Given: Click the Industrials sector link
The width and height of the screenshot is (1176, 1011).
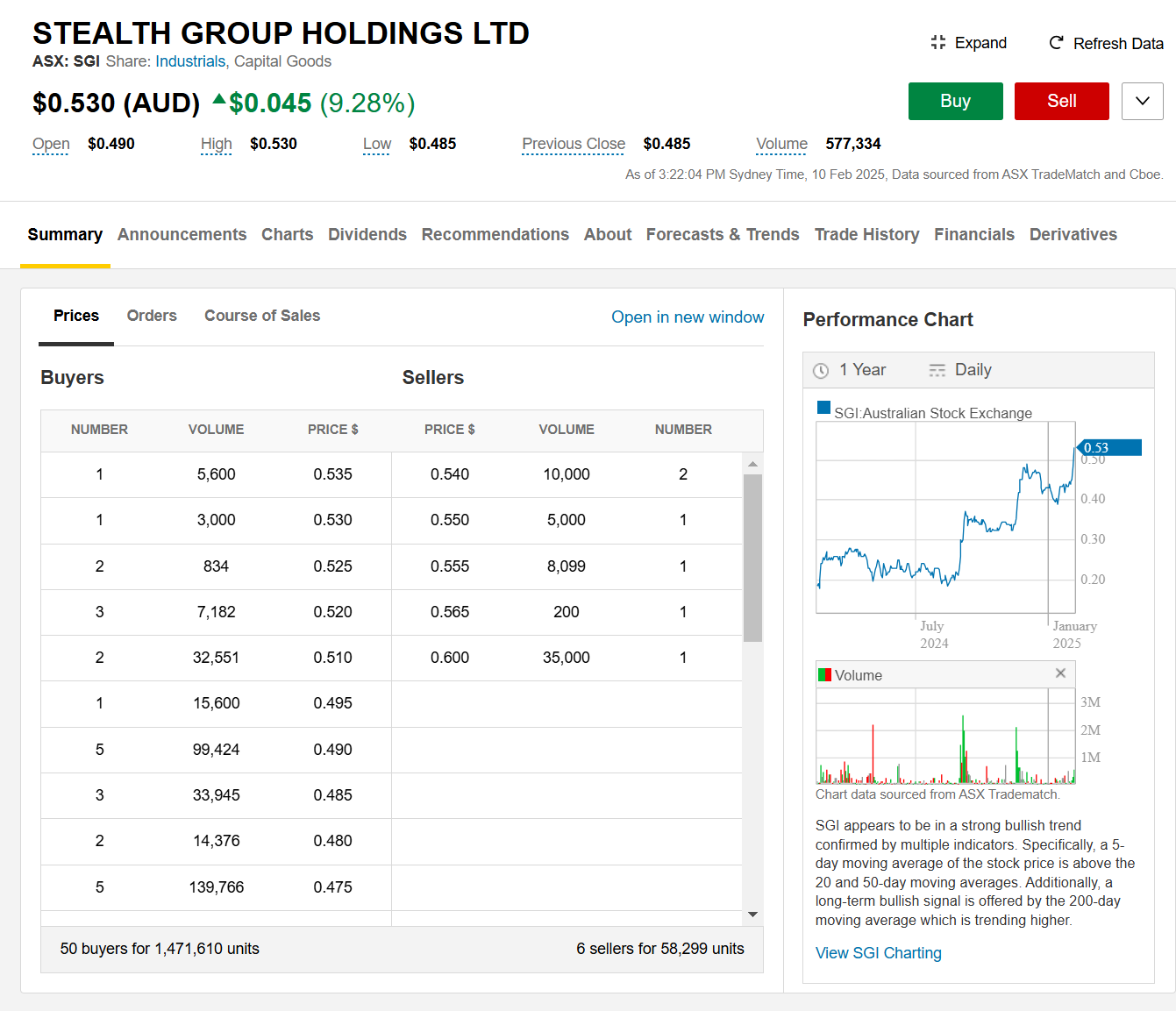Looking at the screenshot, I should [x=190, y=61].
